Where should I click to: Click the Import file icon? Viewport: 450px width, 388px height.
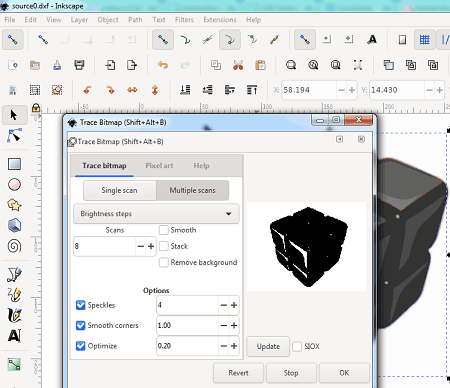click(x=110, y=65)
